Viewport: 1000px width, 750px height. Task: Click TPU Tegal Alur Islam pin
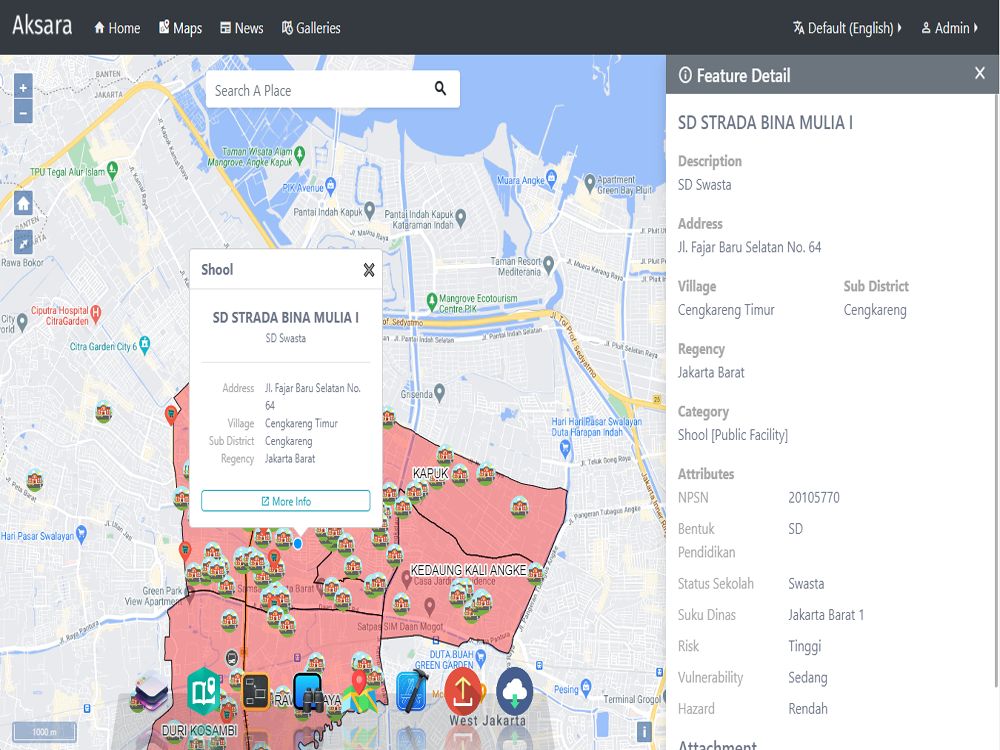click(x=113, y=170)
